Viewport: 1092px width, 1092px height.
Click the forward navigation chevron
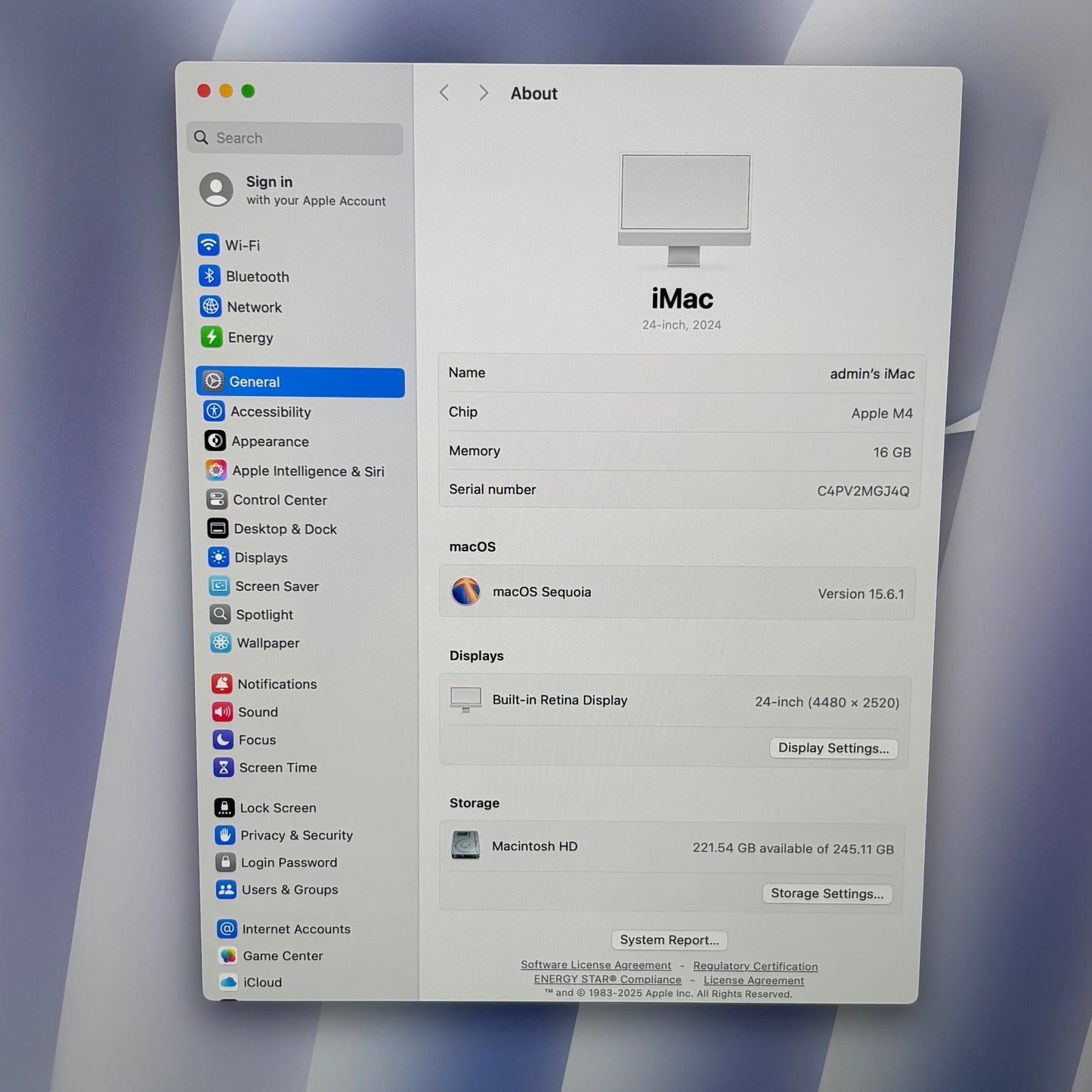tap(483, 92)
